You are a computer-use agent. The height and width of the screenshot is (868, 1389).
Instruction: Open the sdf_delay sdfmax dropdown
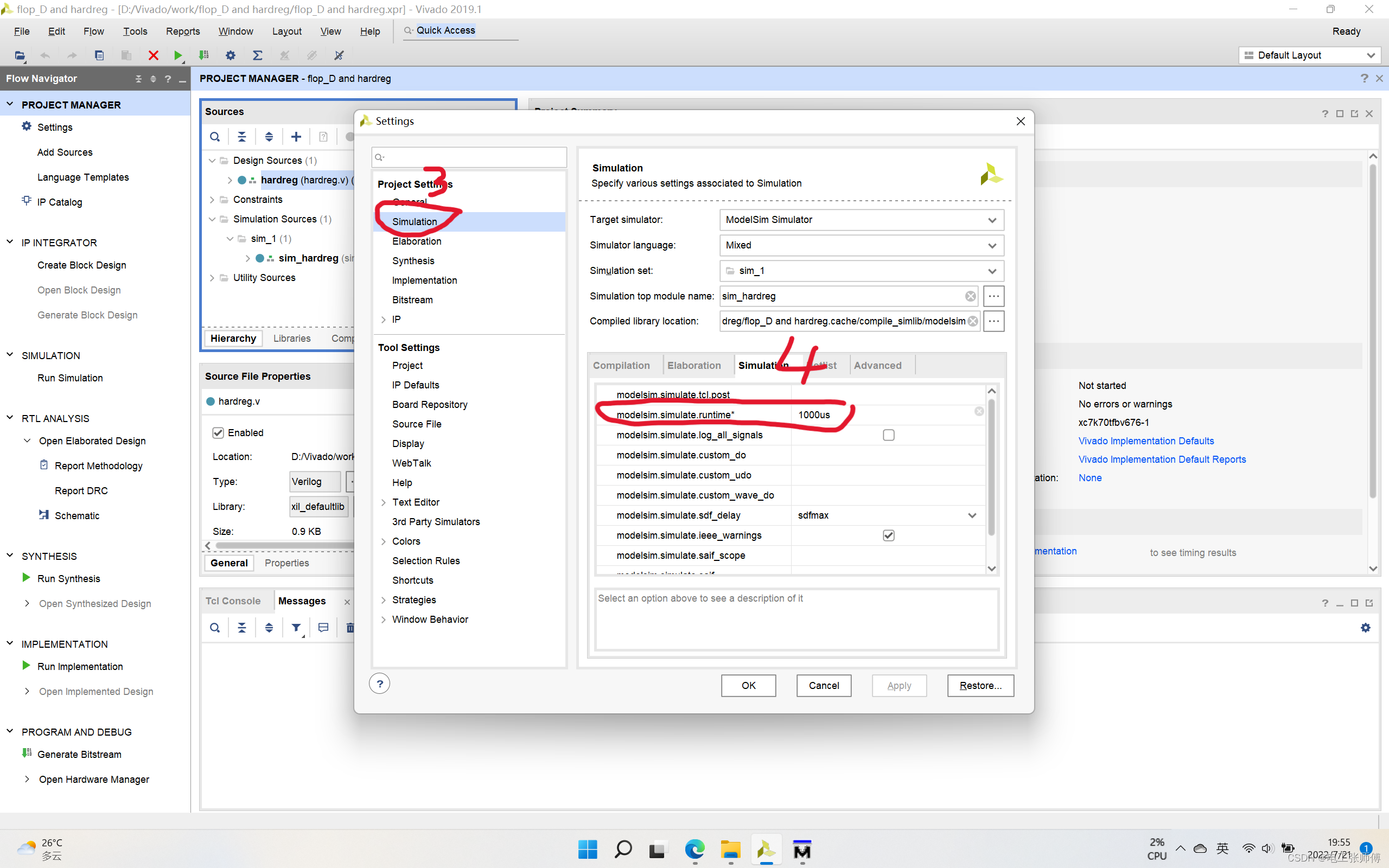[x=972, y=515]
